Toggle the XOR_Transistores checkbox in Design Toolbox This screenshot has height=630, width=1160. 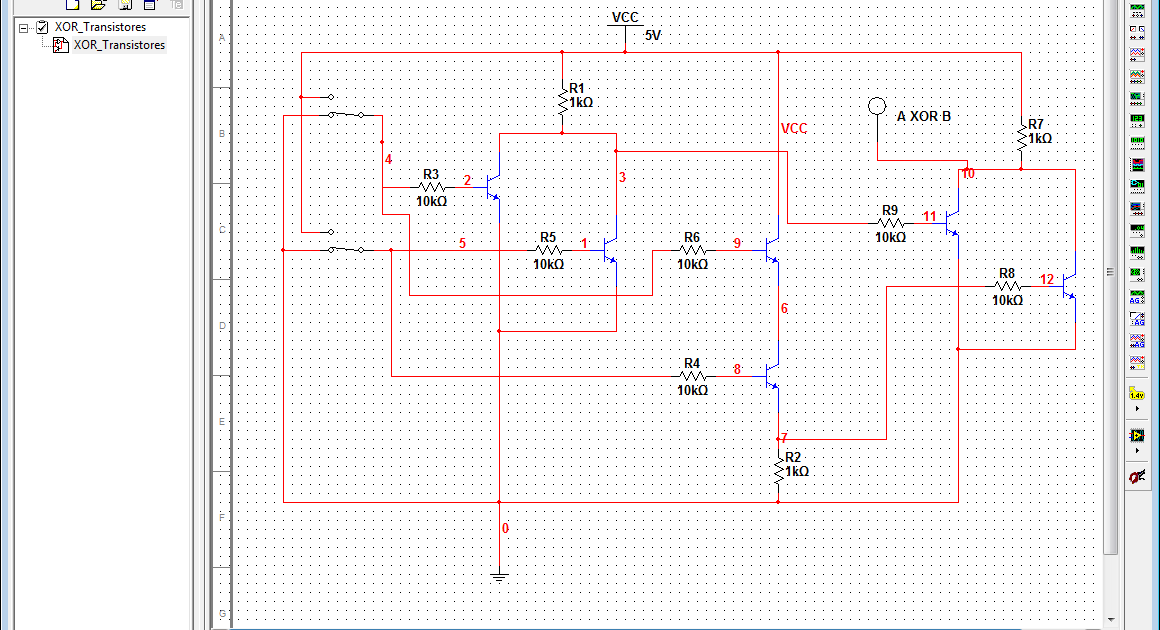click(41, 27)
